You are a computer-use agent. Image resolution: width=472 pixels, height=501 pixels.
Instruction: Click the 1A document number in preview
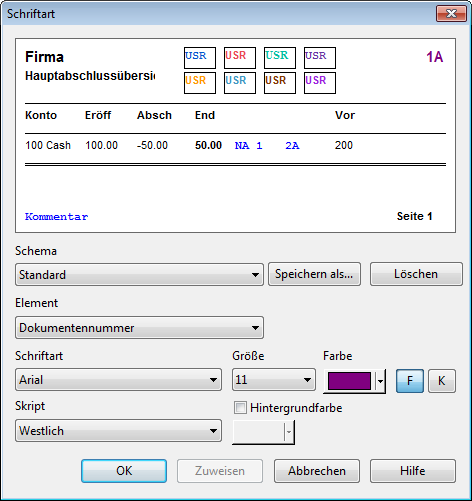point(435,57)
